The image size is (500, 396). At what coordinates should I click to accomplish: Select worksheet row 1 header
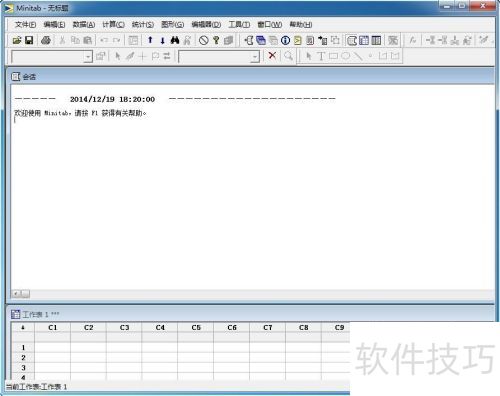coord(23,348)
